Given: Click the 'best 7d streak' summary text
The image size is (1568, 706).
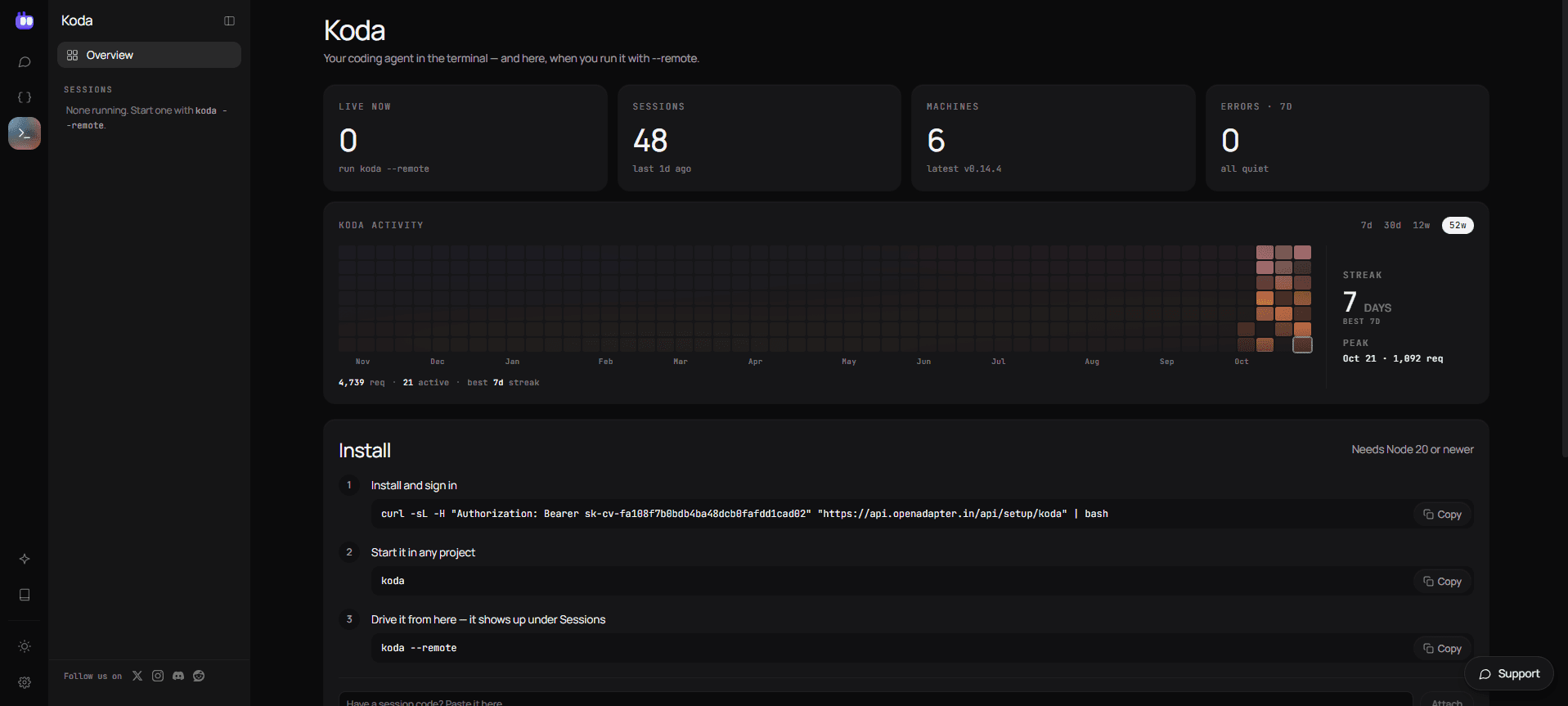Looking at the screenshot, I should pos(503,382).
